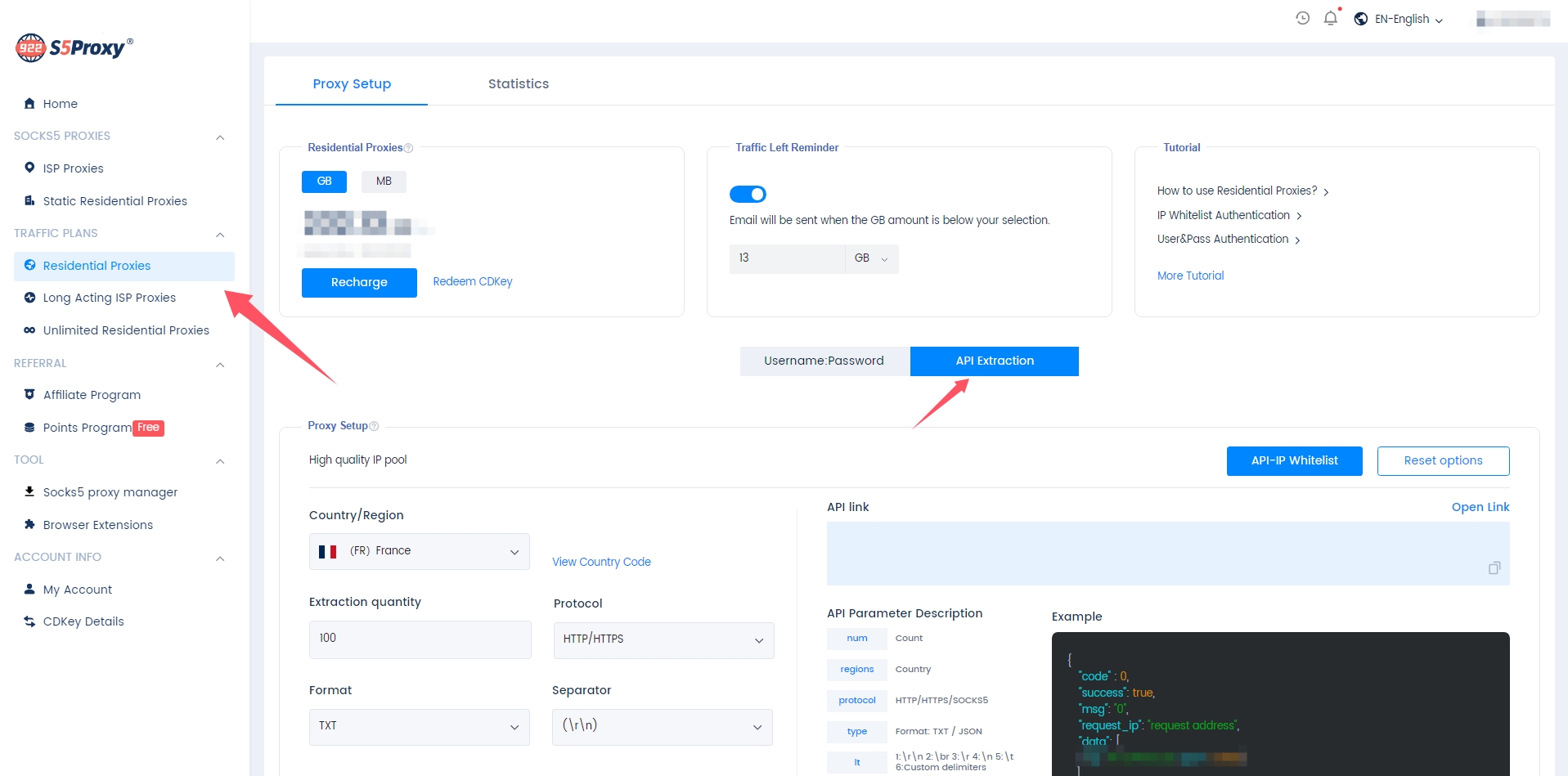Click the Socks5 proxy manager download icon
Viewport: 1568px width, 776px height.
point(29,491)
